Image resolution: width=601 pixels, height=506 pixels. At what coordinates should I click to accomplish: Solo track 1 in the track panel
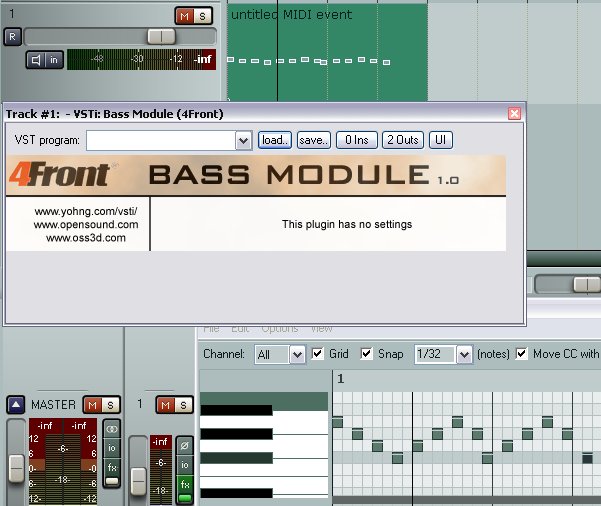tap(202, 16)
